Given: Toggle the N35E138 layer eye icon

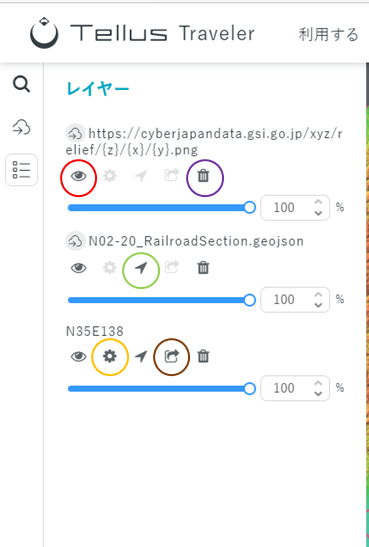Looking at the screenshot, I should tap(78, 357).
